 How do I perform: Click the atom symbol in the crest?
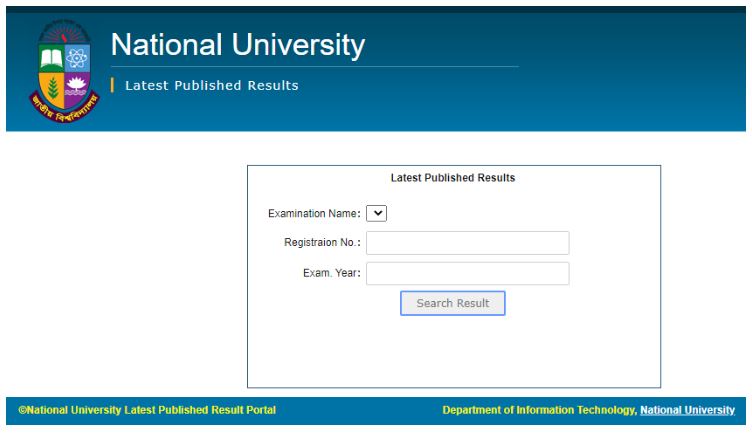[76, 58]
